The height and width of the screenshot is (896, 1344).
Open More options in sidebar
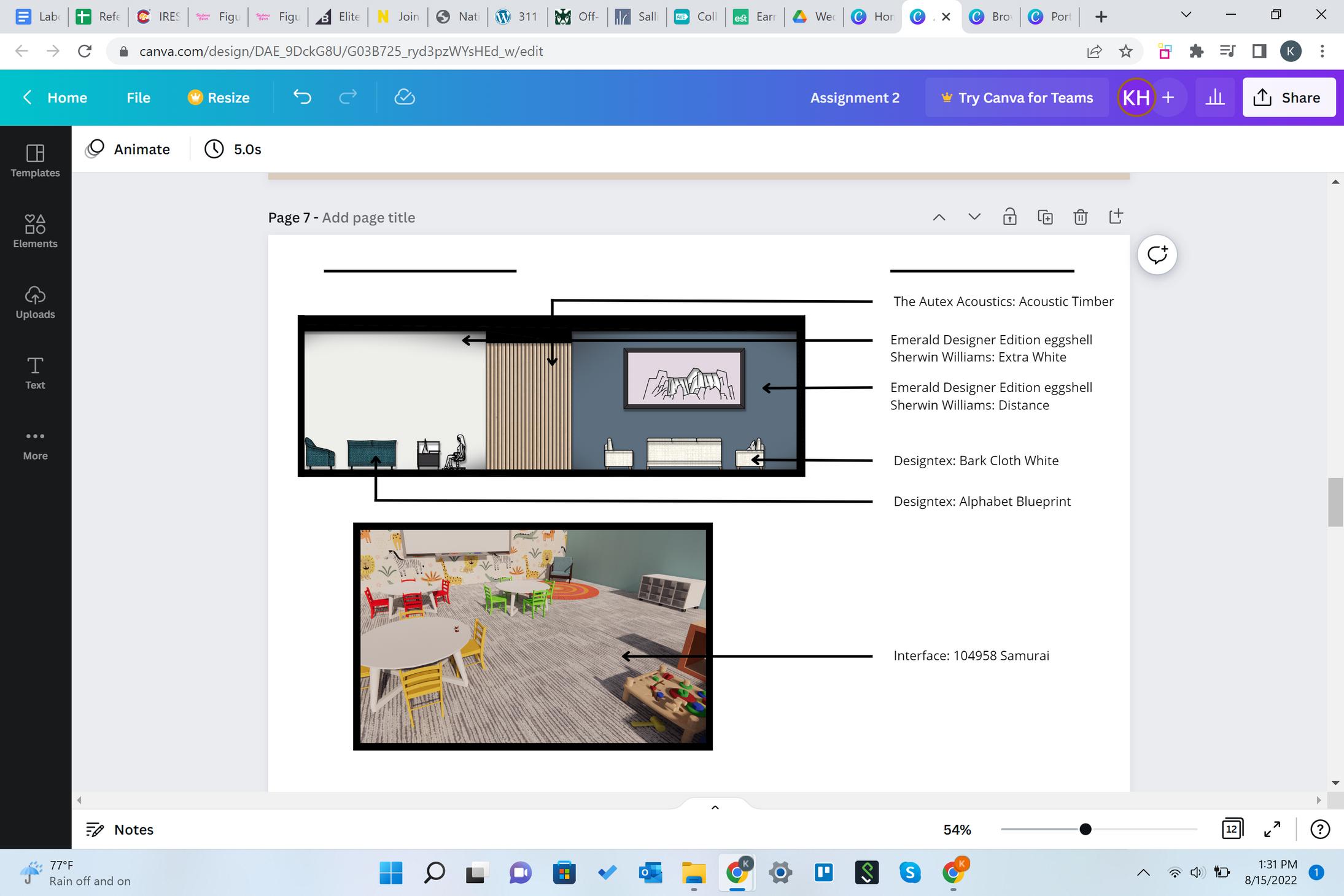point(35,444)
